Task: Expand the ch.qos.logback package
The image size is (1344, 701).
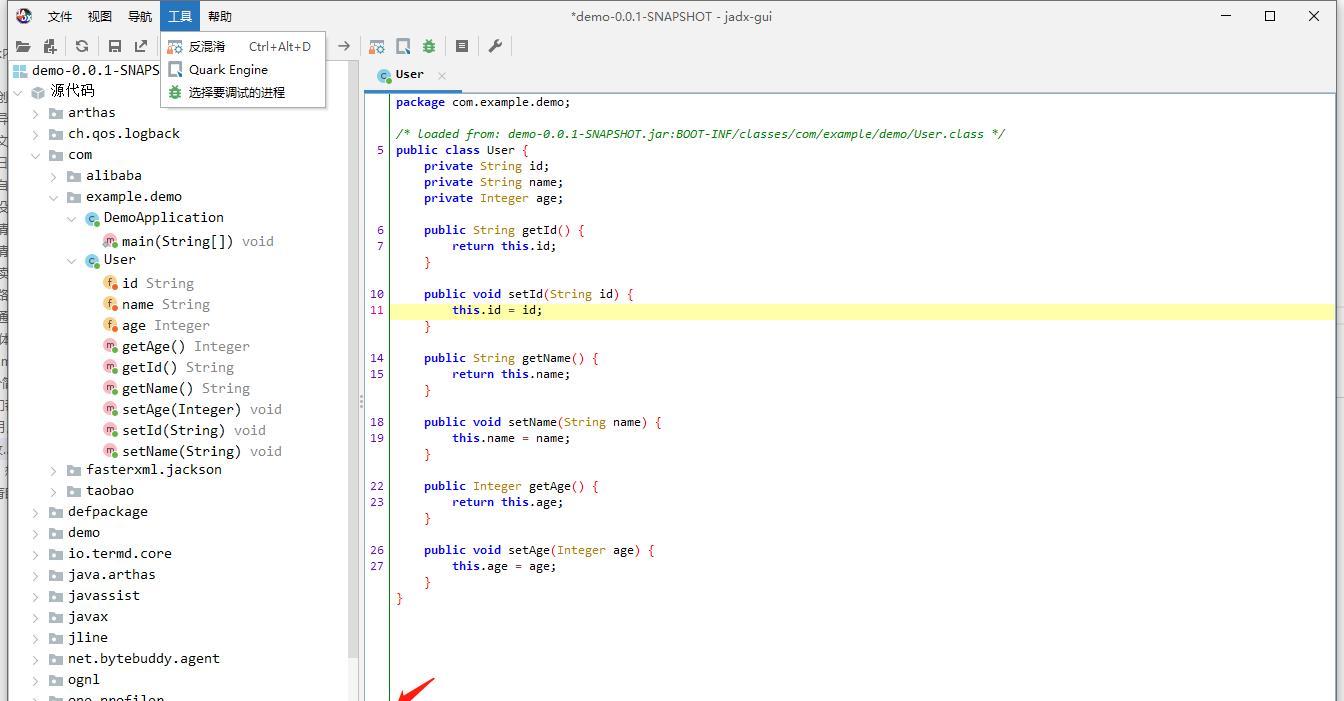Action: pos(36,134)
